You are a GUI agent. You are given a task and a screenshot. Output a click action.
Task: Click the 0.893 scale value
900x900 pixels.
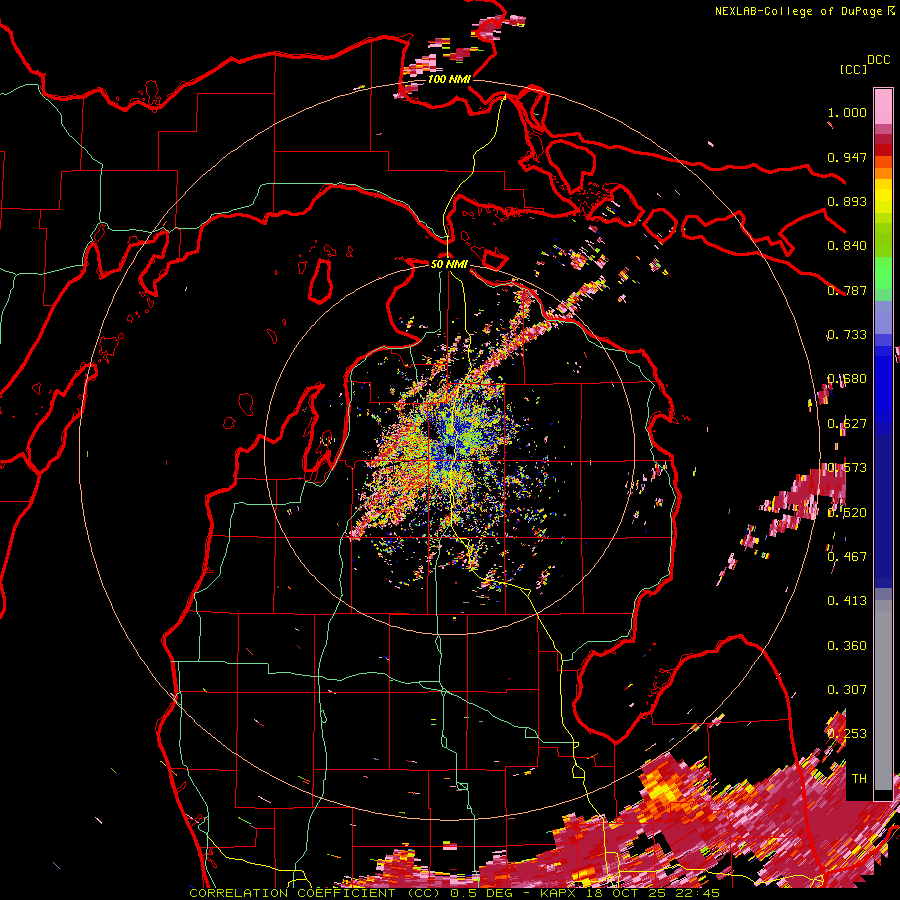click(847, 201)
